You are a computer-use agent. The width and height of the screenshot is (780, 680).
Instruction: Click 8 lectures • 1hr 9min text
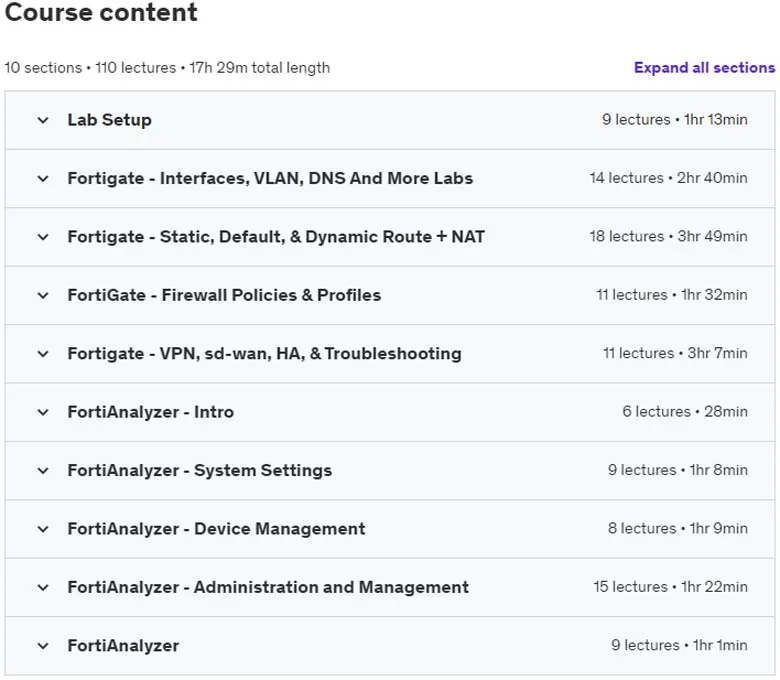pyautogui.click(x=678, y=528)
